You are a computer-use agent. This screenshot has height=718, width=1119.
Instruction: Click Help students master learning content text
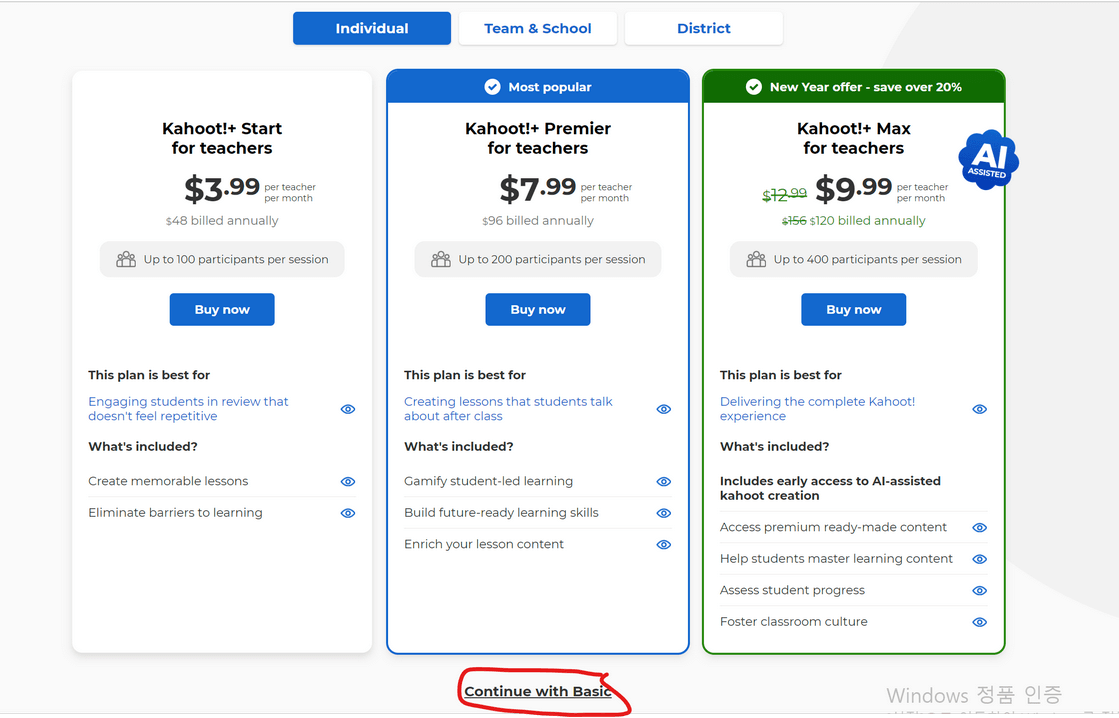click(x=836, y=558)
